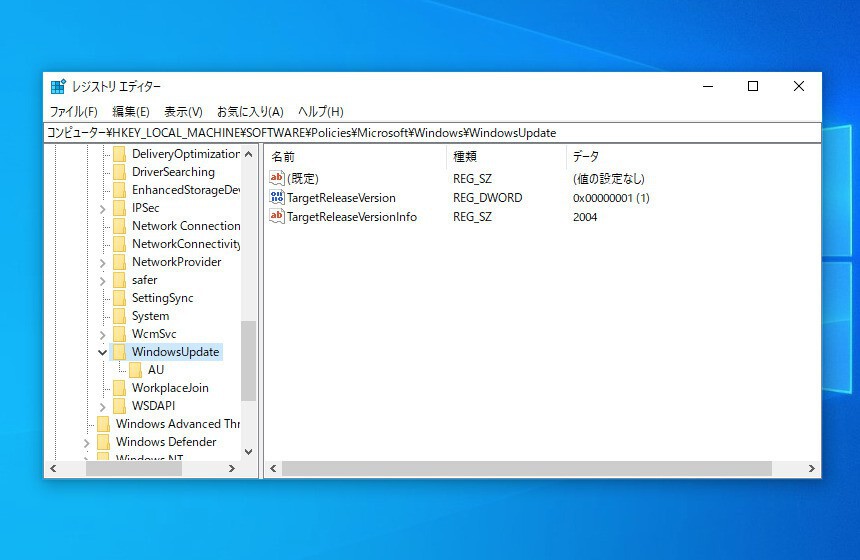
Task: Click the NetworkConnectivity folder icon
Action: tap(120, 244)
